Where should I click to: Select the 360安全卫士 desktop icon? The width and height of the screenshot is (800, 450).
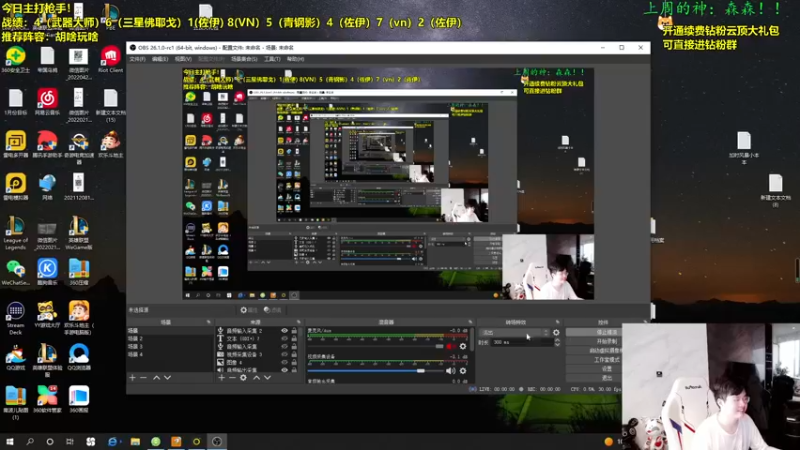(x=15, y=60)
